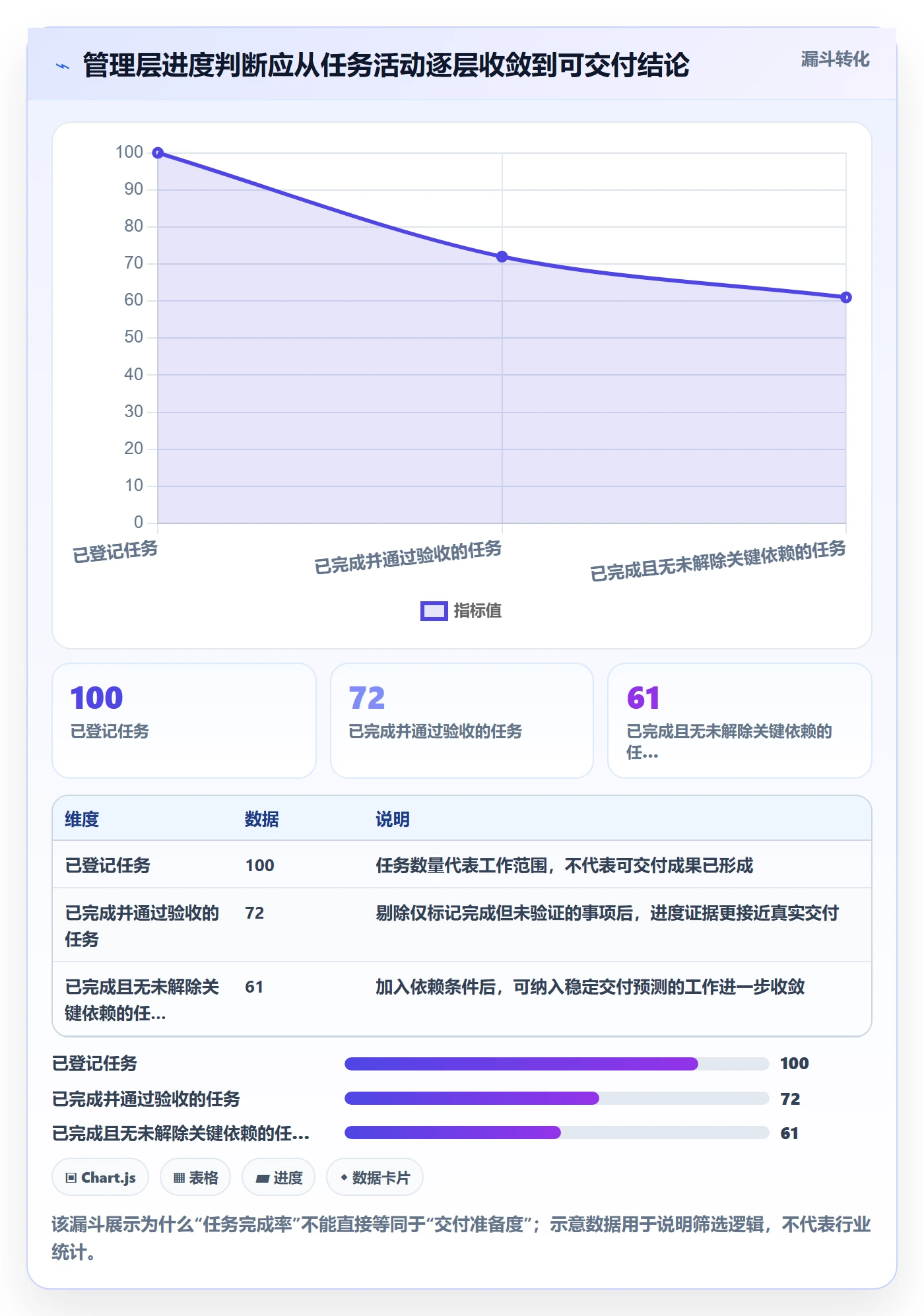Click description 任务数量代表工作范围
The width and height of the screenshot is (924, 1316).
click(564, 865)
